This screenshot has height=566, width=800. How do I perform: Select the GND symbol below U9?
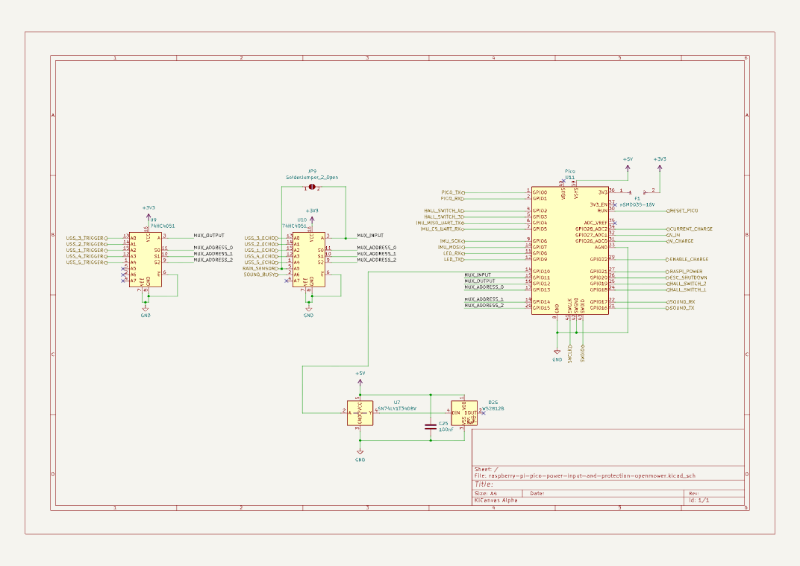[145, 312]
